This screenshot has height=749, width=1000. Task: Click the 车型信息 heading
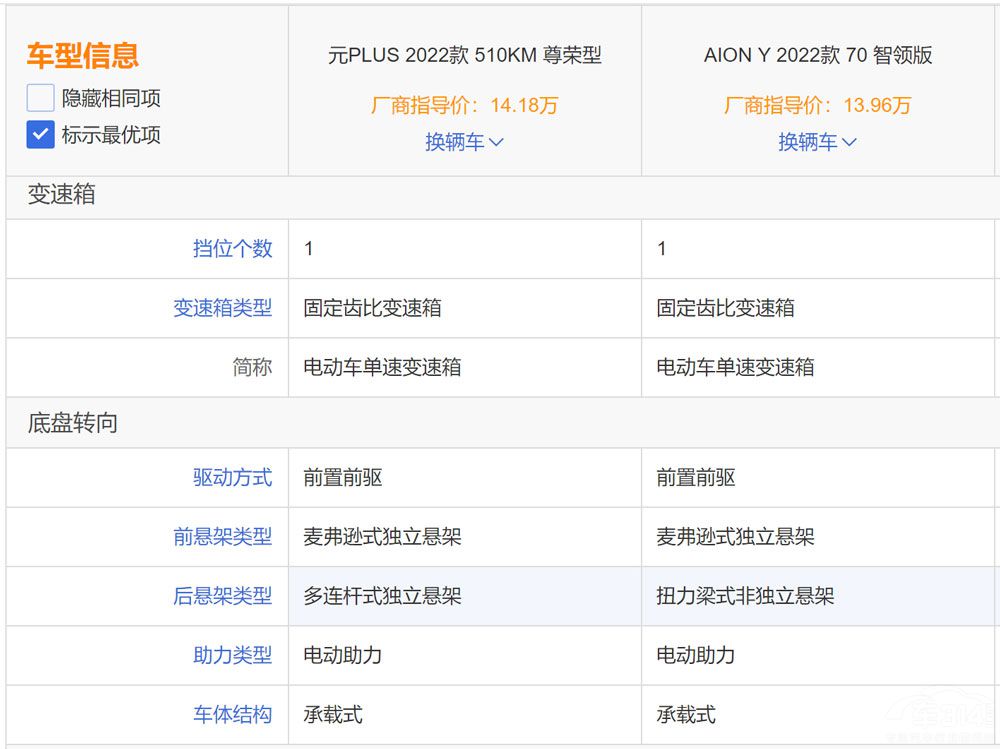[x=82, y=56]
